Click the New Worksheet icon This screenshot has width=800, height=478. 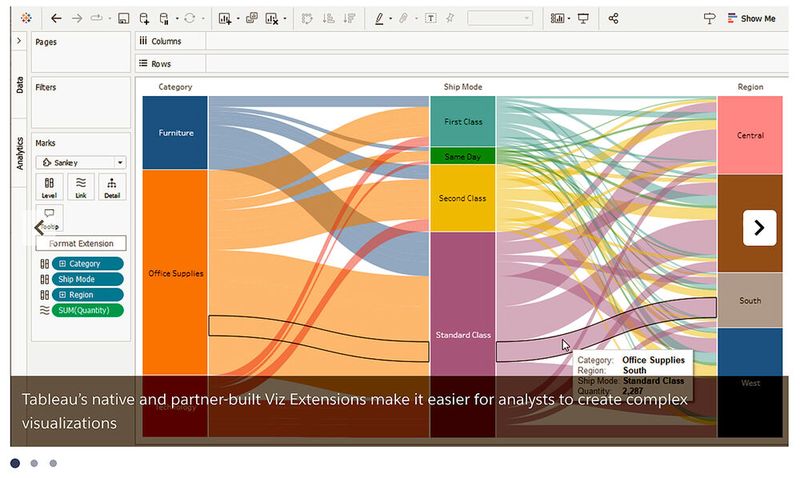click(224, 19)
